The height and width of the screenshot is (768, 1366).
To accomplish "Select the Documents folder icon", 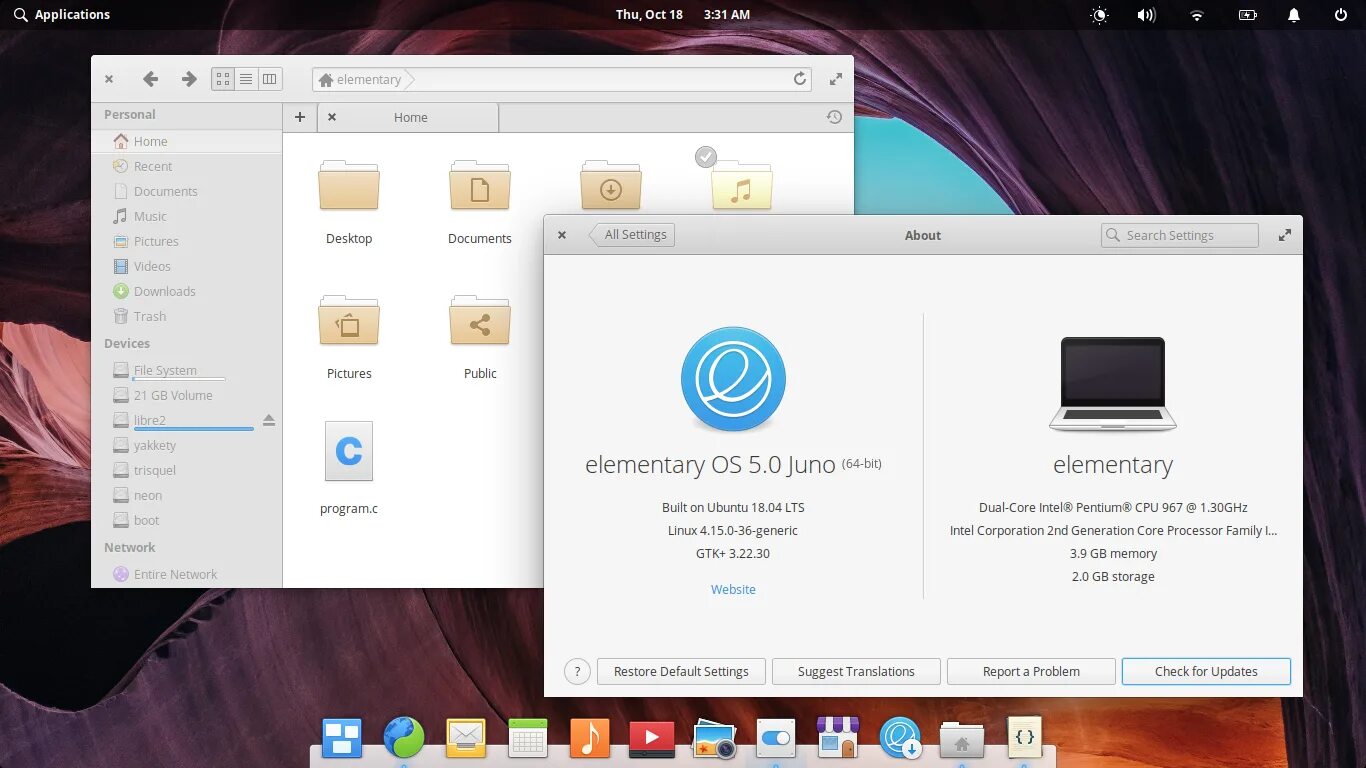I will tap(480, 186).
